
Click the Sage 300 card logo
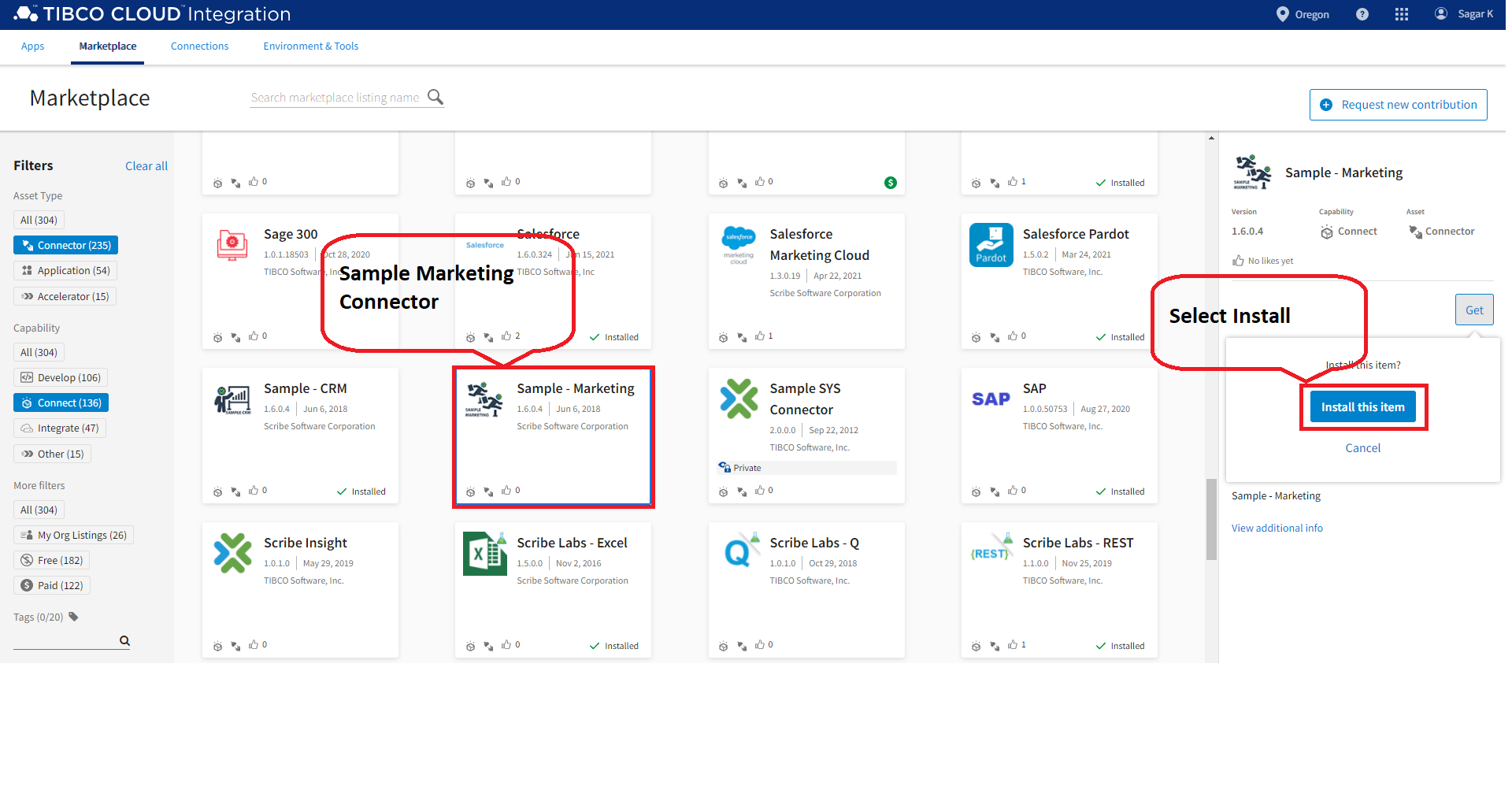232,245
